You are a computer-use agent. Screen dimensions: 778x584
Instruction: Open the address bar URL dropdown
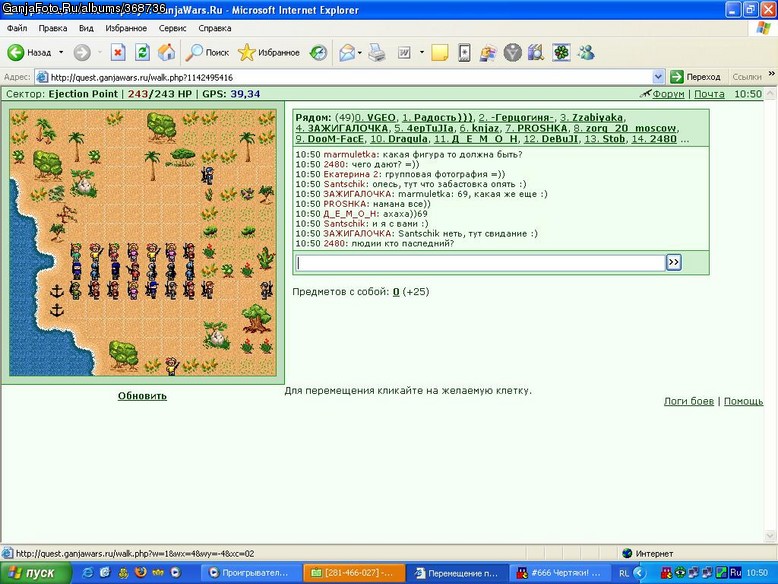[658, 77]
